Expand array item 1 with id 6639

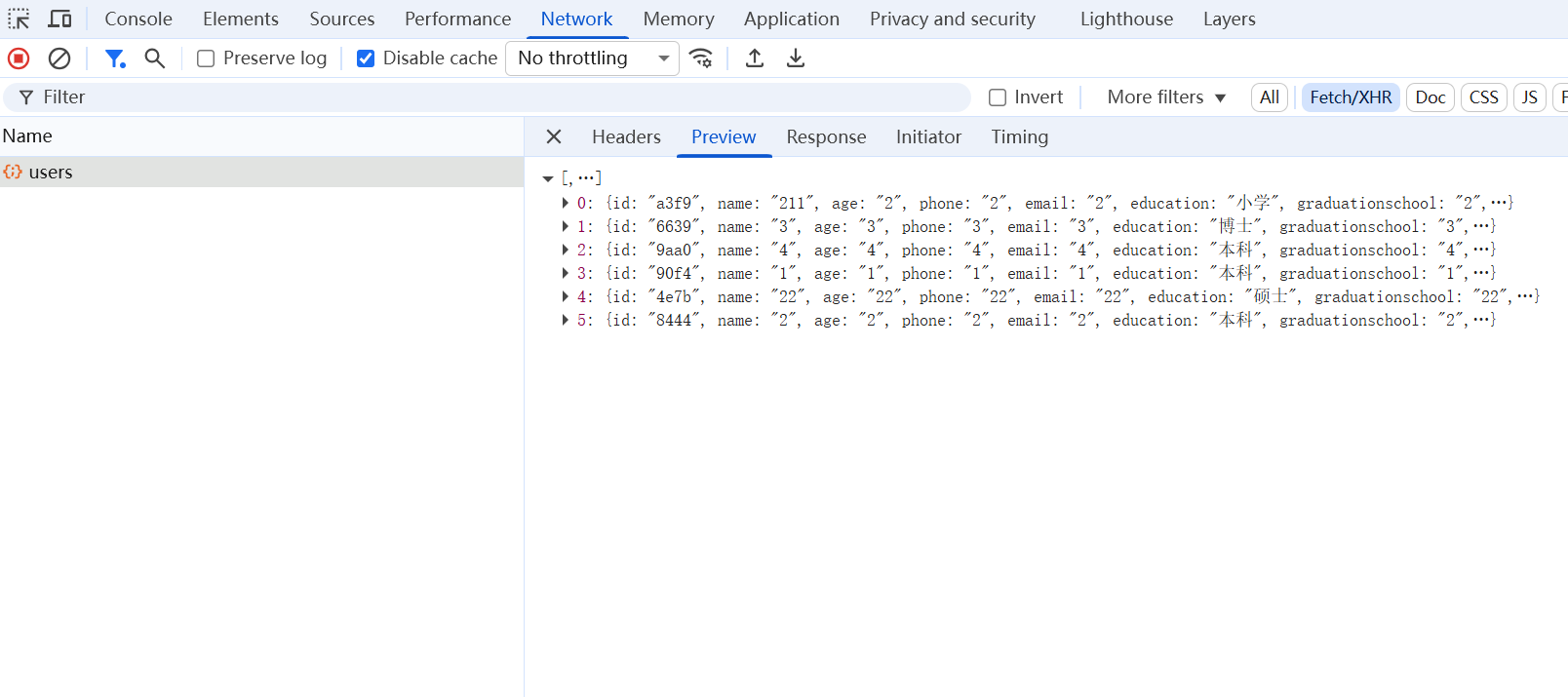tap(566, 226)
